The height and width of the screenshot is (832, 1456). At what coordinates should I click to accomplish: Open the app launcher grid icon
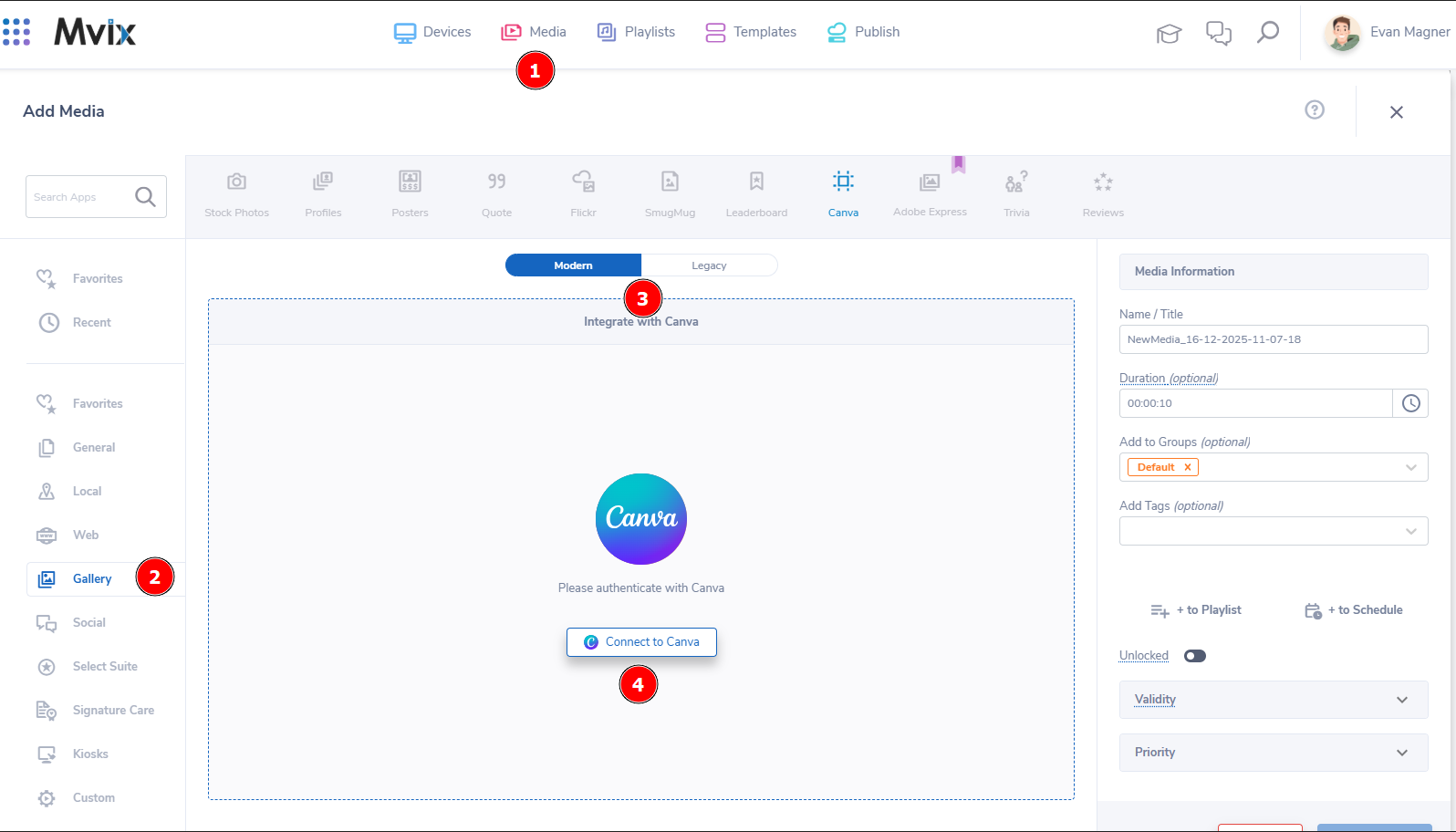tap(16, 32)
